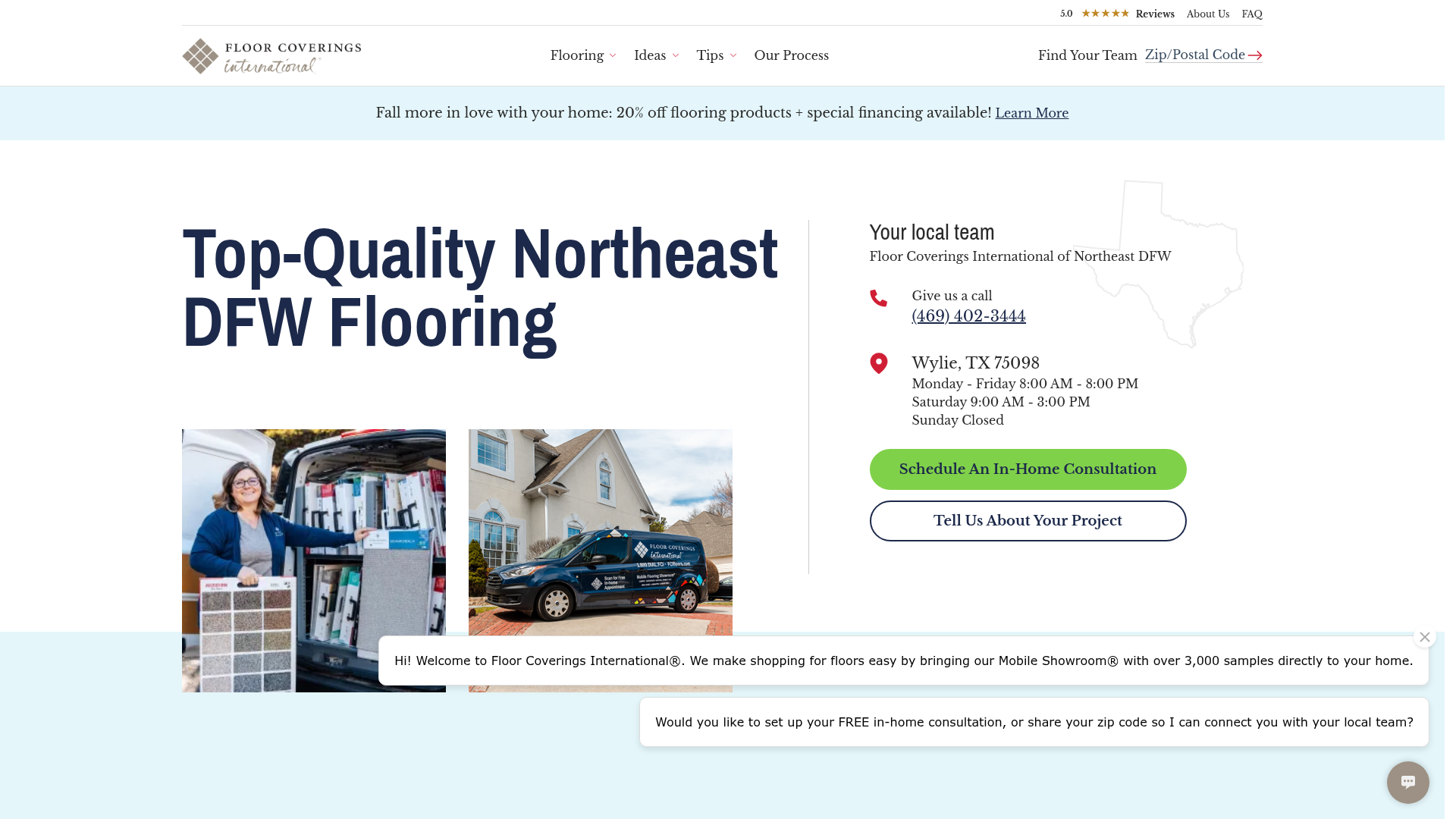Click the red location pin icon
This screenshot has height=819, width=1456.
(x=879, y=363)
